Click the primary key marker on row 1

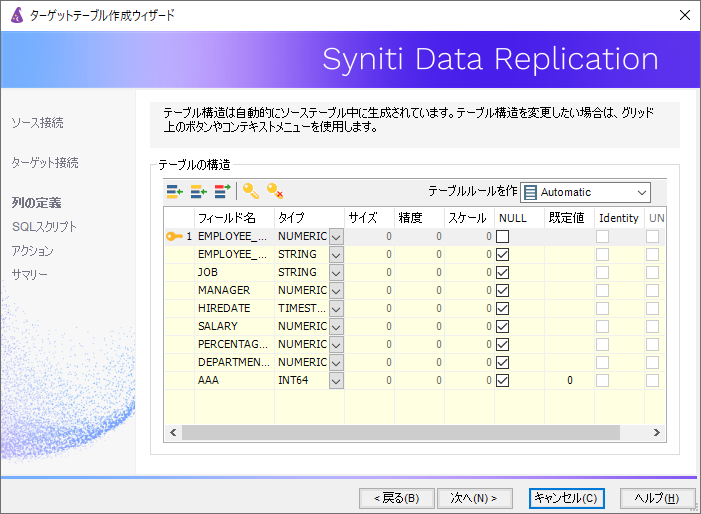(x=174, y=236)
